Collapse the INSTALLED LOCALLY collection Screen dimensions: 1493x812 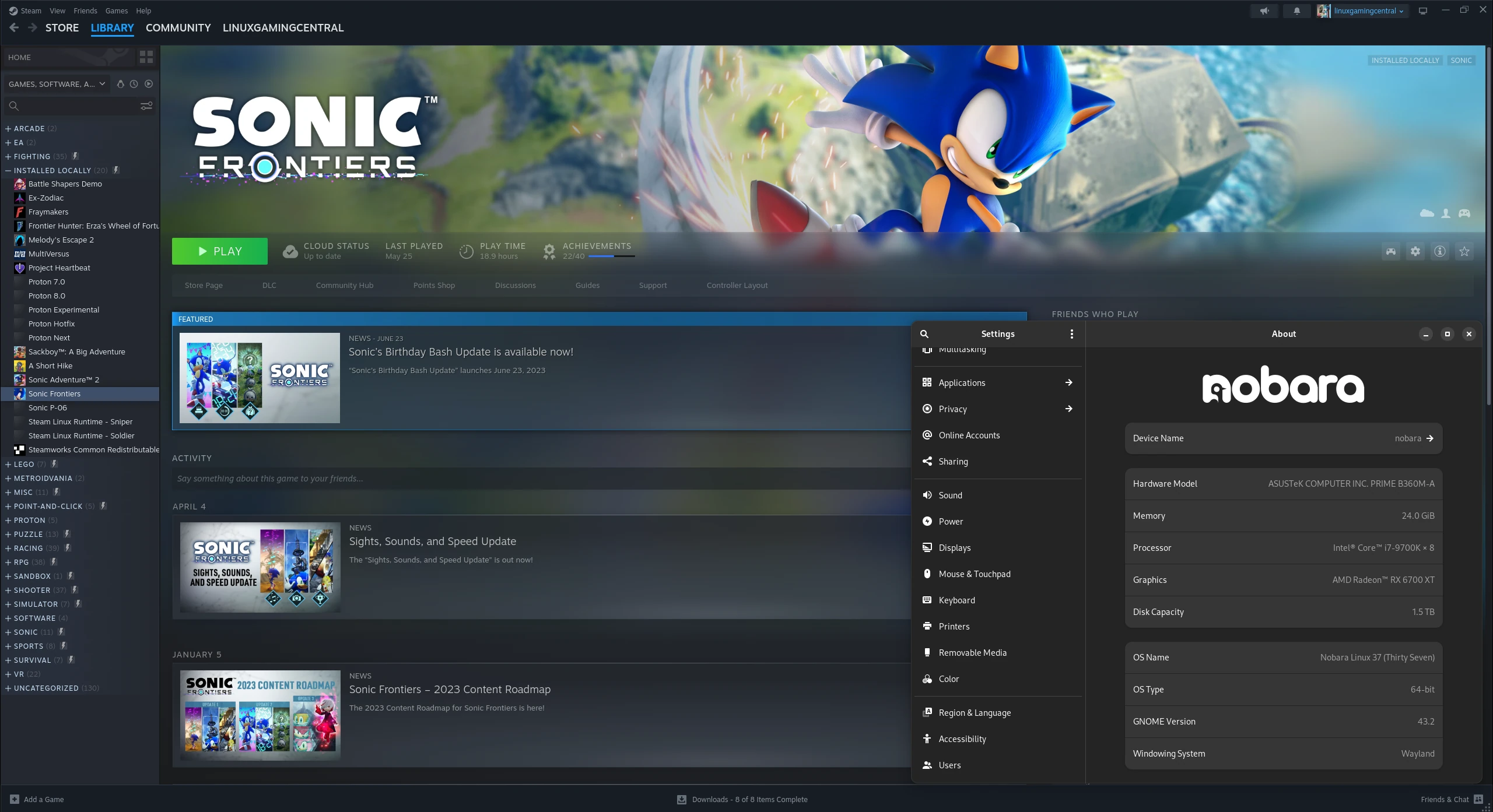[x=8, y=170]
